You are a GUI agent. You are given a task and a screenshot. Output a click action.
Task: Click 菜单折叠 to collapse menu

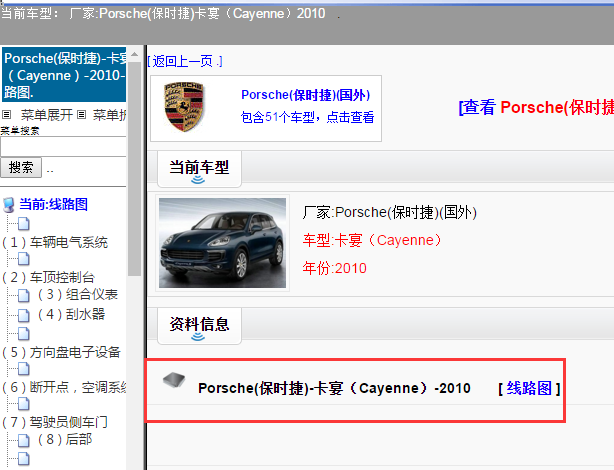tap(110, 115)
